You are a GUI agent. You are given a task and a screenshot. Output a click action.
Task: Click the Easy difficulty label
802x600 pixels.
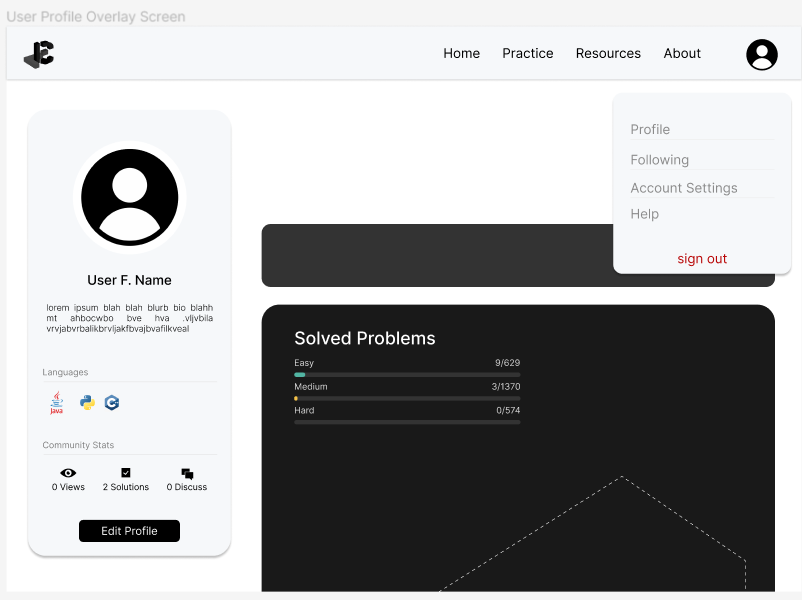pyautogui.click(x=304, y=363)
